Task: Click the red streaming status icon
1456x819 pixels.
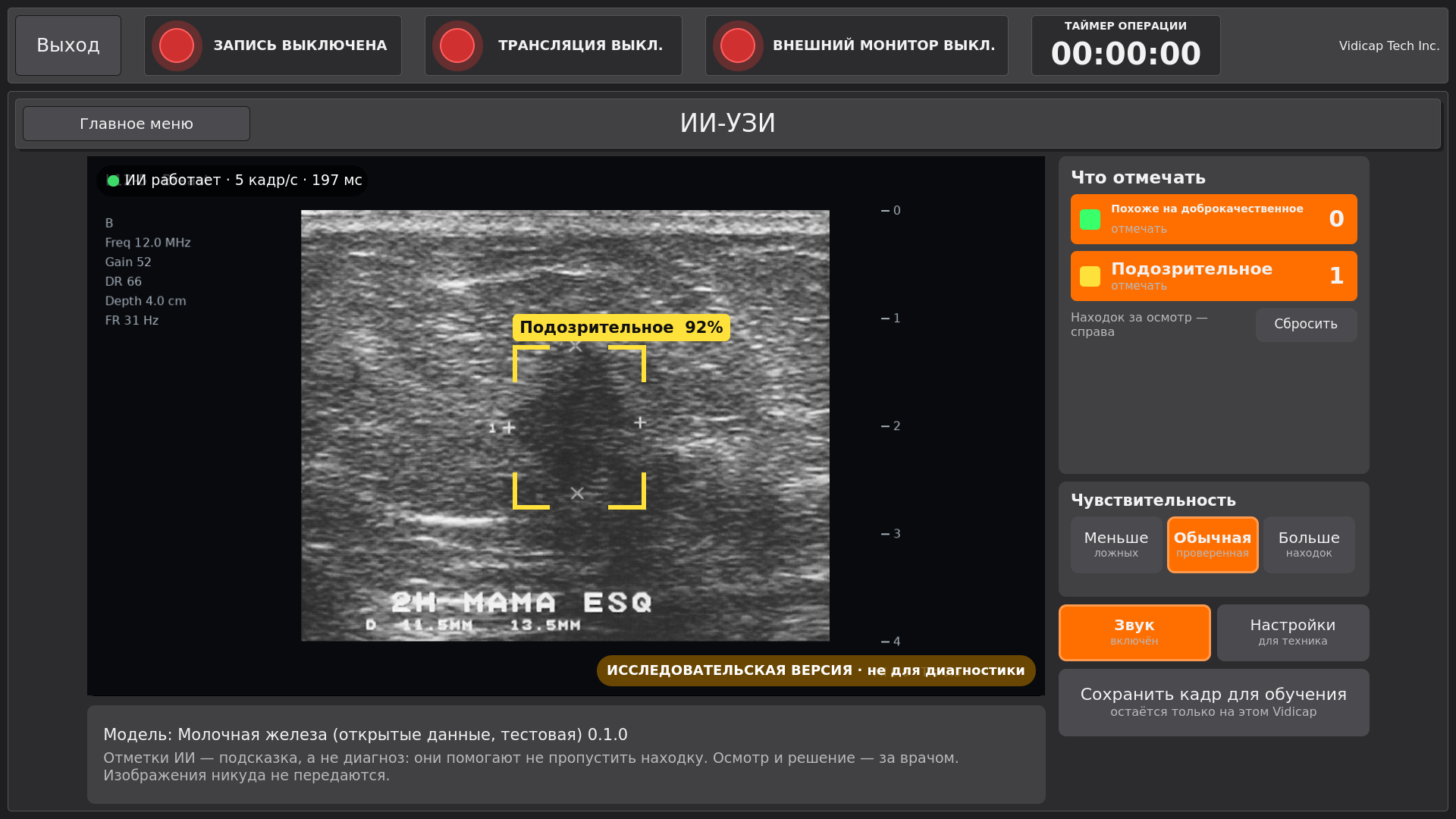Action: (457, 45)
